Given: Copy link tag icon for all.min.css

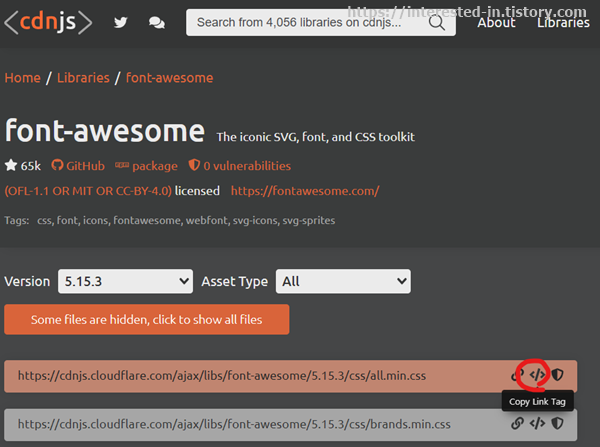Looking at the screenshot, I should 537,375.
